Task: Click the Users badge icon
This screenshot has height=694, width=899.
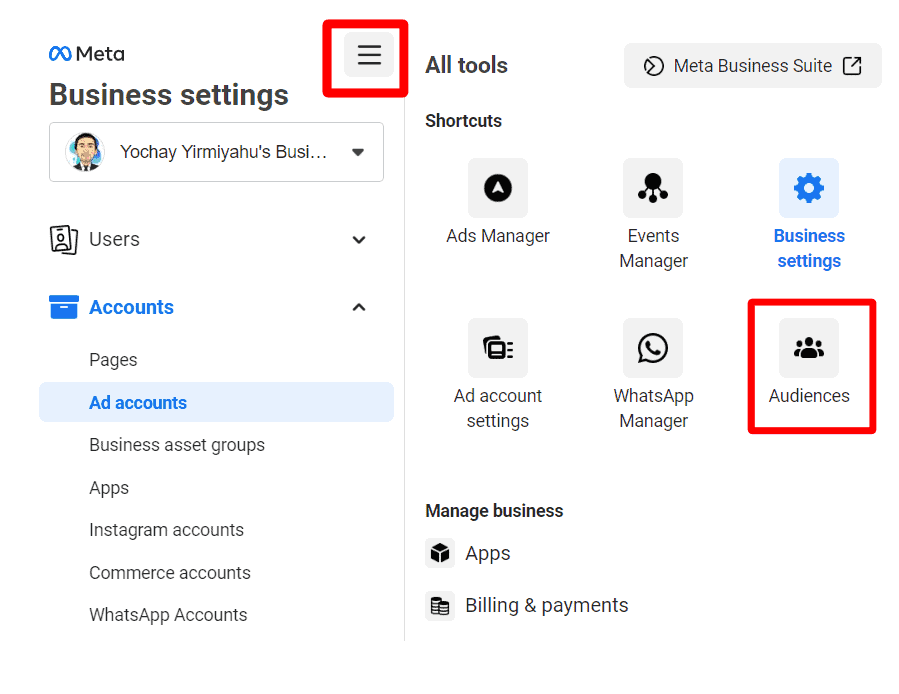Action: point(64,239)
